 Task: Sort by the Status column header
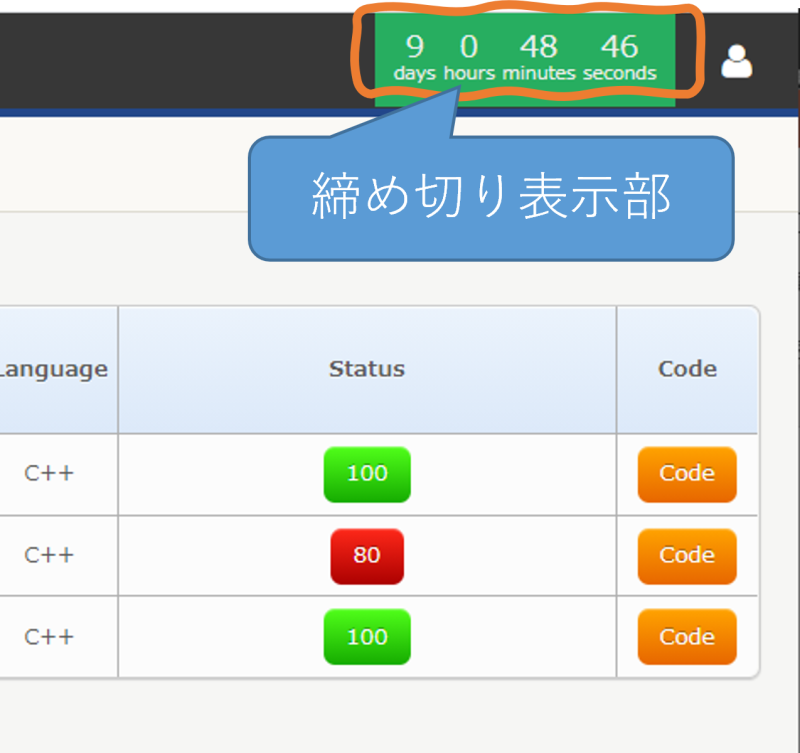click(367, 369)
